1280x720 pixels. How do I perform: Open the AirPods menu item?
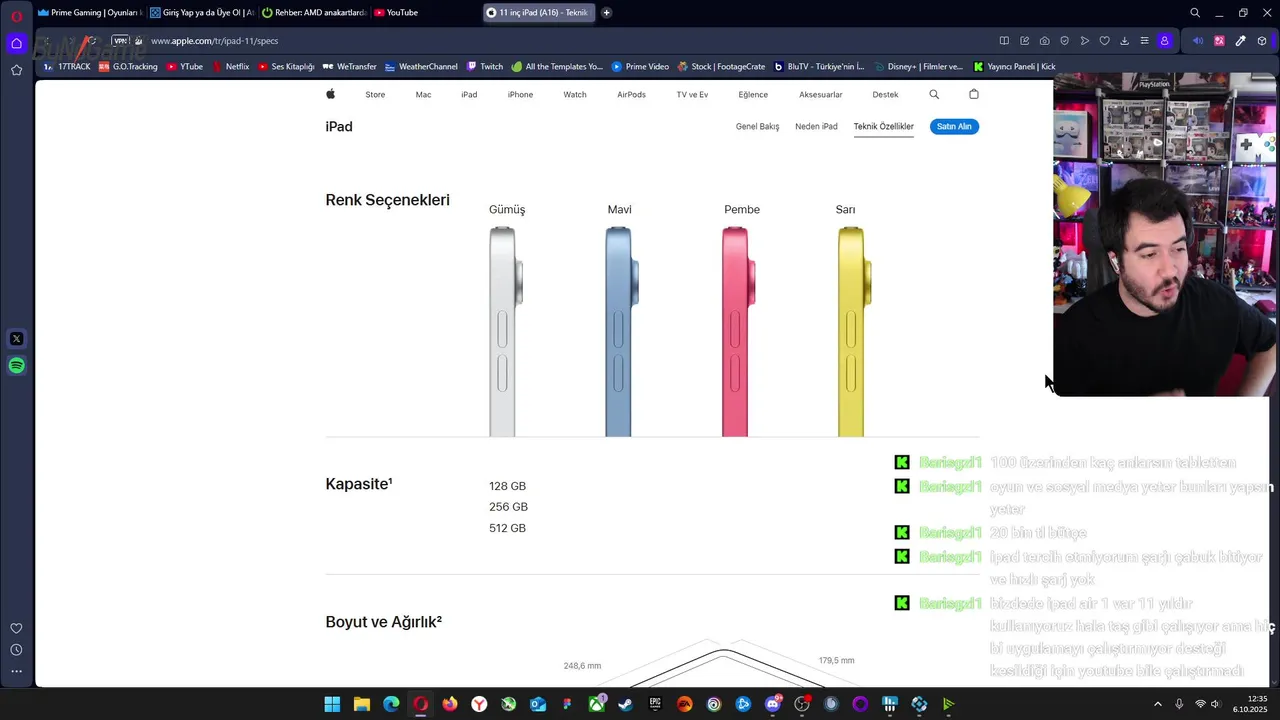pyautogui.click(x=631, y=94)
